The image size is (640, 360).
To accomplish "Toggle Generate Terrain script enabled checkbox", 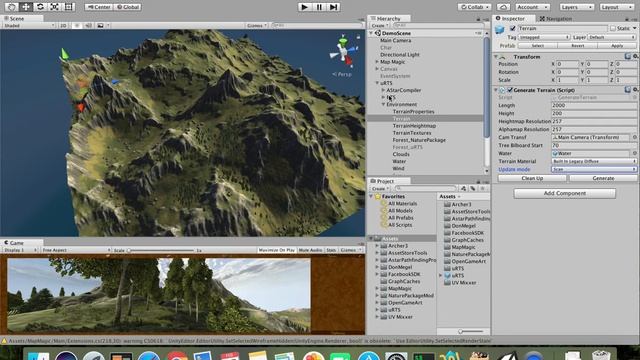I will click(x=510, y=90).
